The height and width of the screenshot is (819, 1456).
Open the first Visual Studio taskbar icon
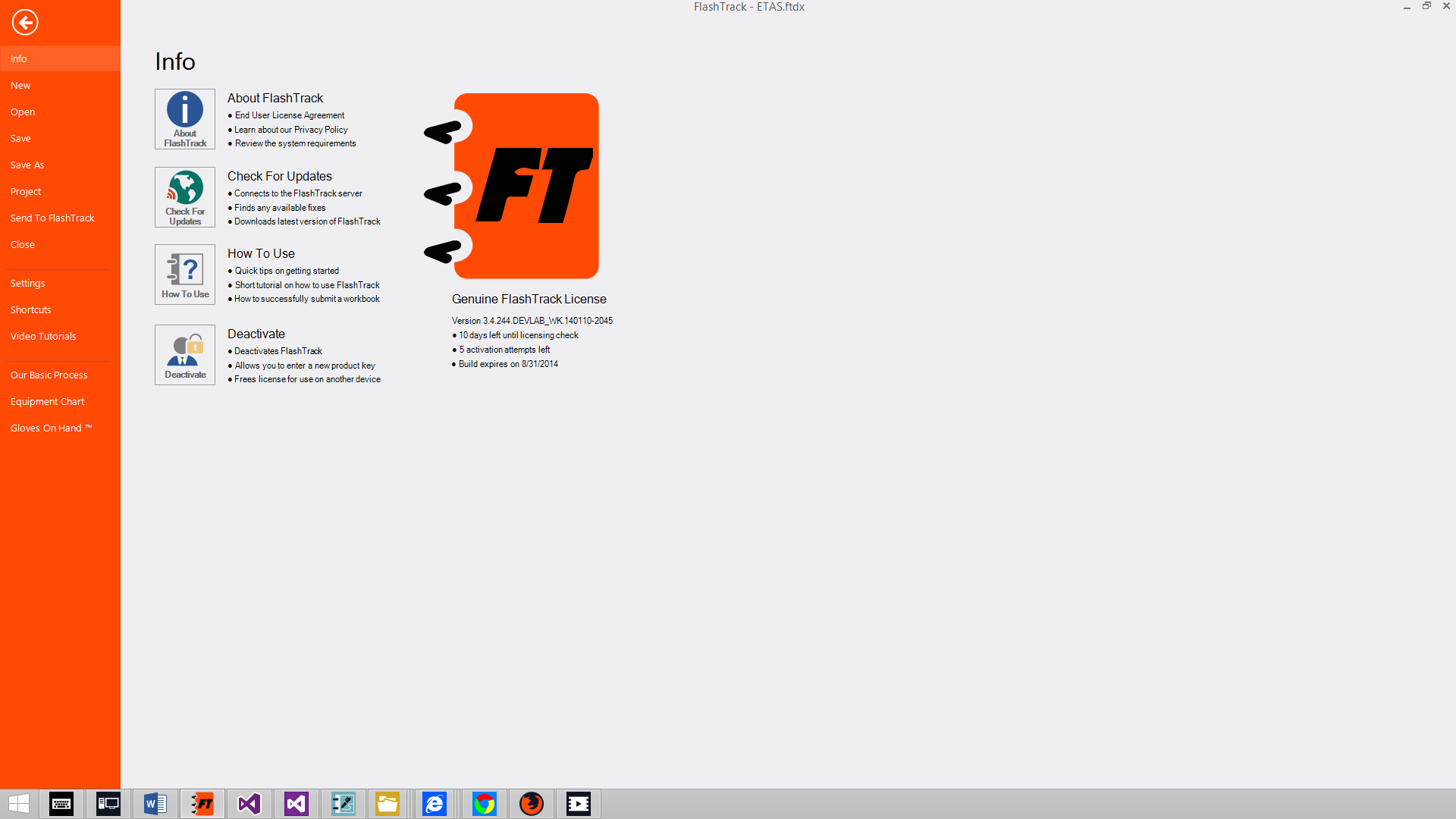pyautogui.click(x=249, y=804)
